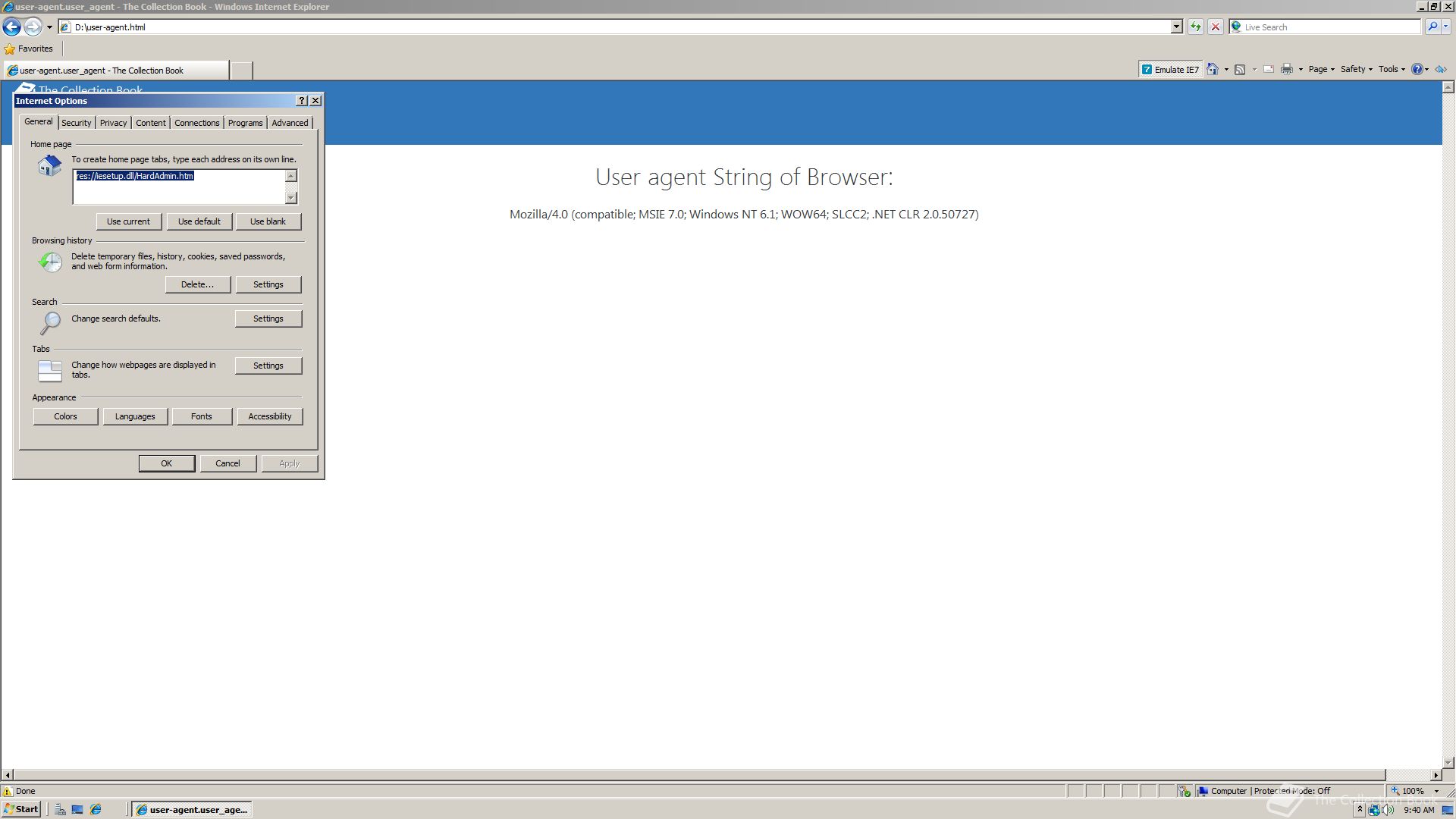Go forward with the Forward arrow button
The image size is (1456, 819).
(33, 27)
